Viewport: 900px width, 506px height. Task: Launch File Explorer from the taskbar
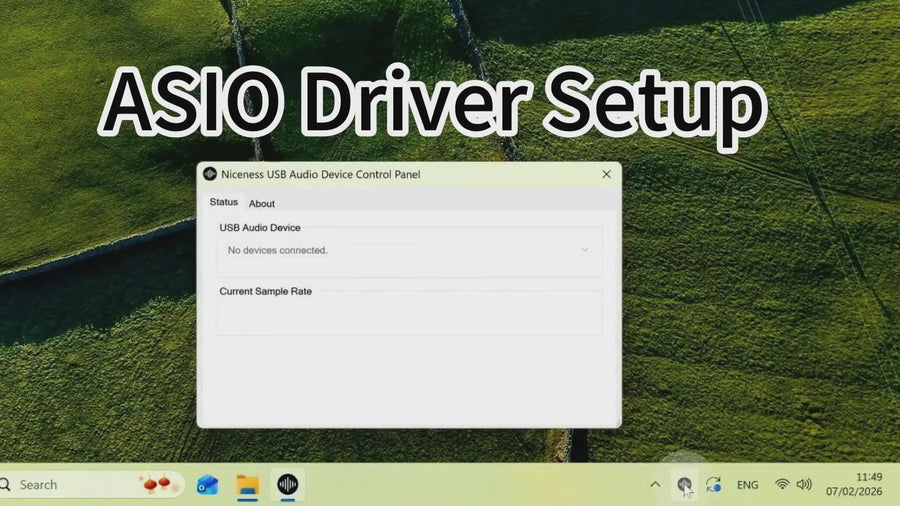click(x=248, y=485)
